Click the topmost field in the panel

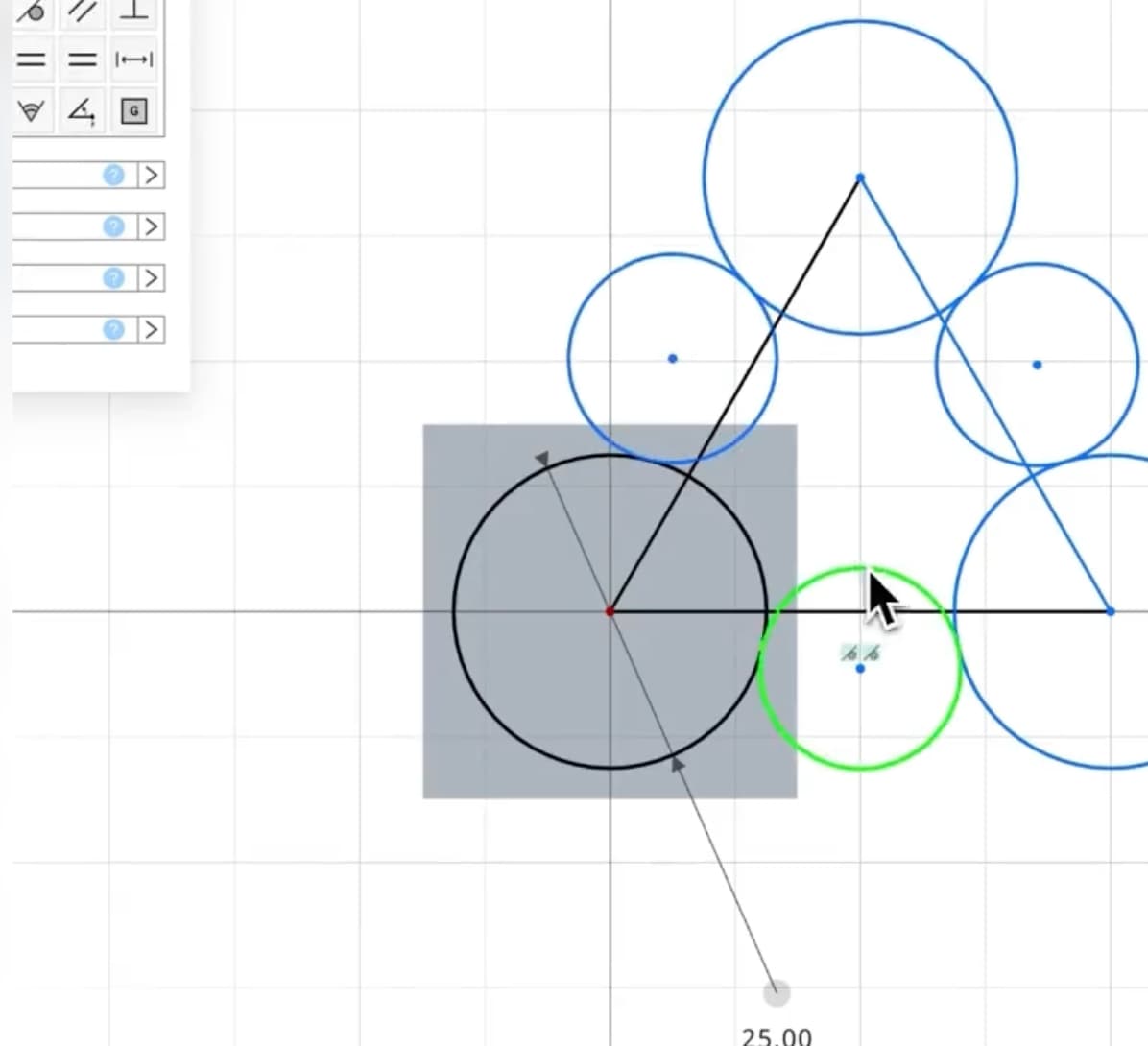[x=56, y=175]
